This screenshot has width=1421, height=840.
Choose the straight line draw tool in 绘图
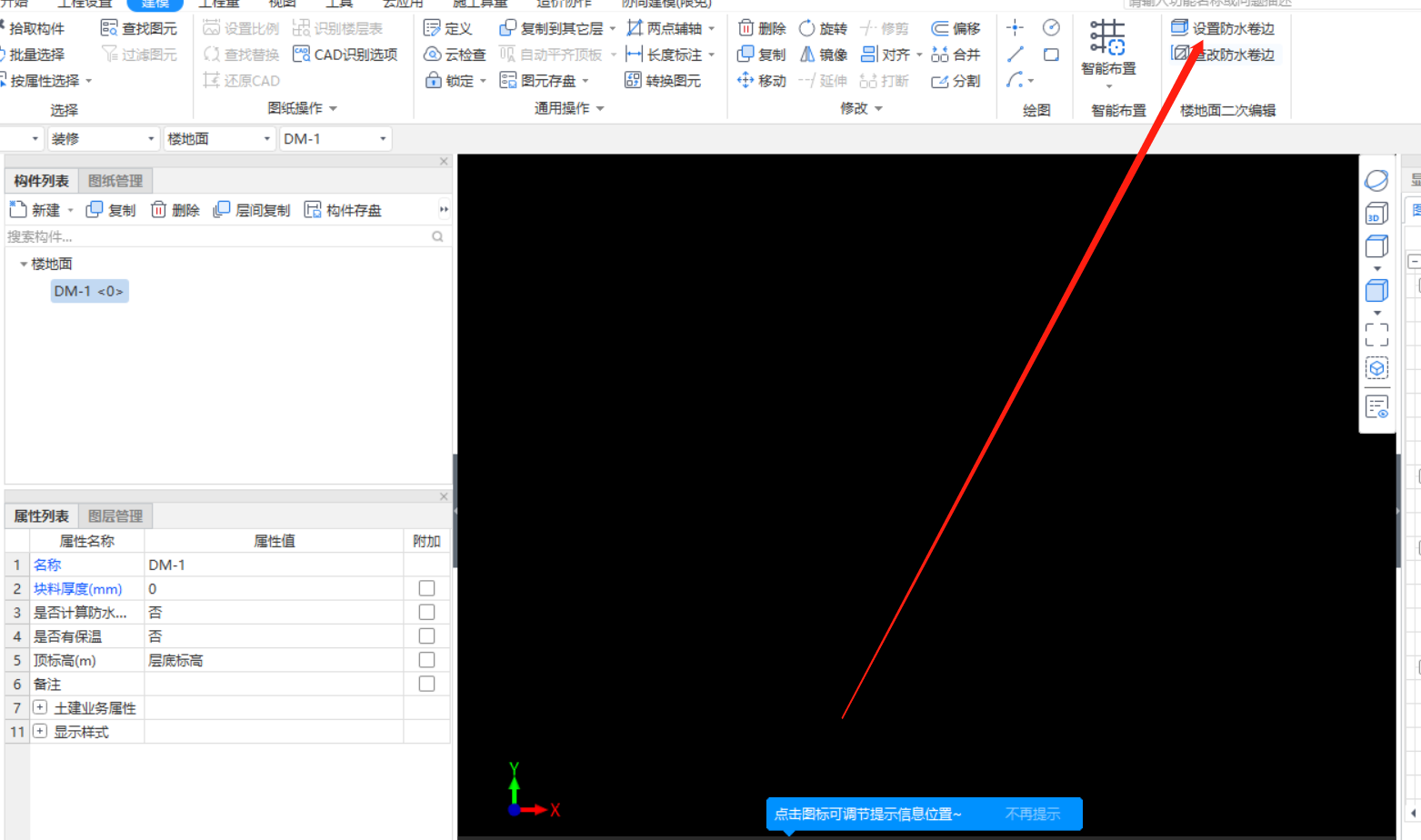[x=1016, y=55]
